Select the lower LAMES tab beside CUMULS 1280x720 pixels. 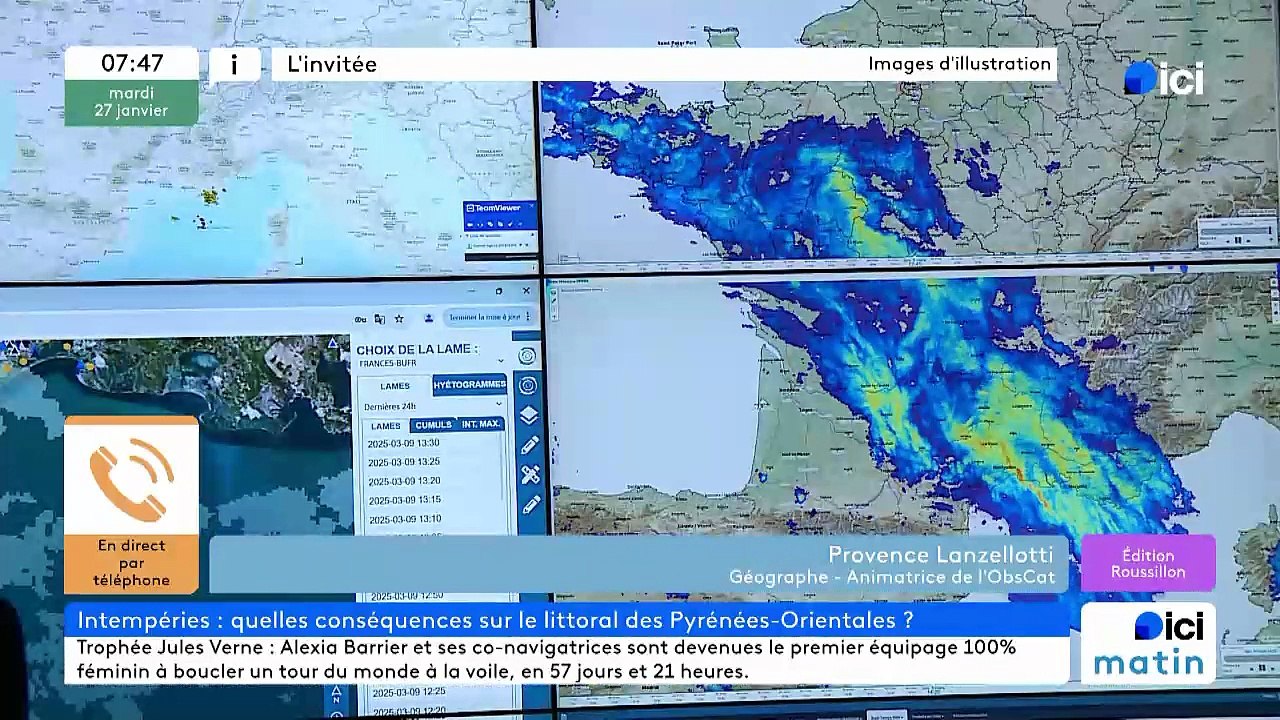click(x=386, y=426)
